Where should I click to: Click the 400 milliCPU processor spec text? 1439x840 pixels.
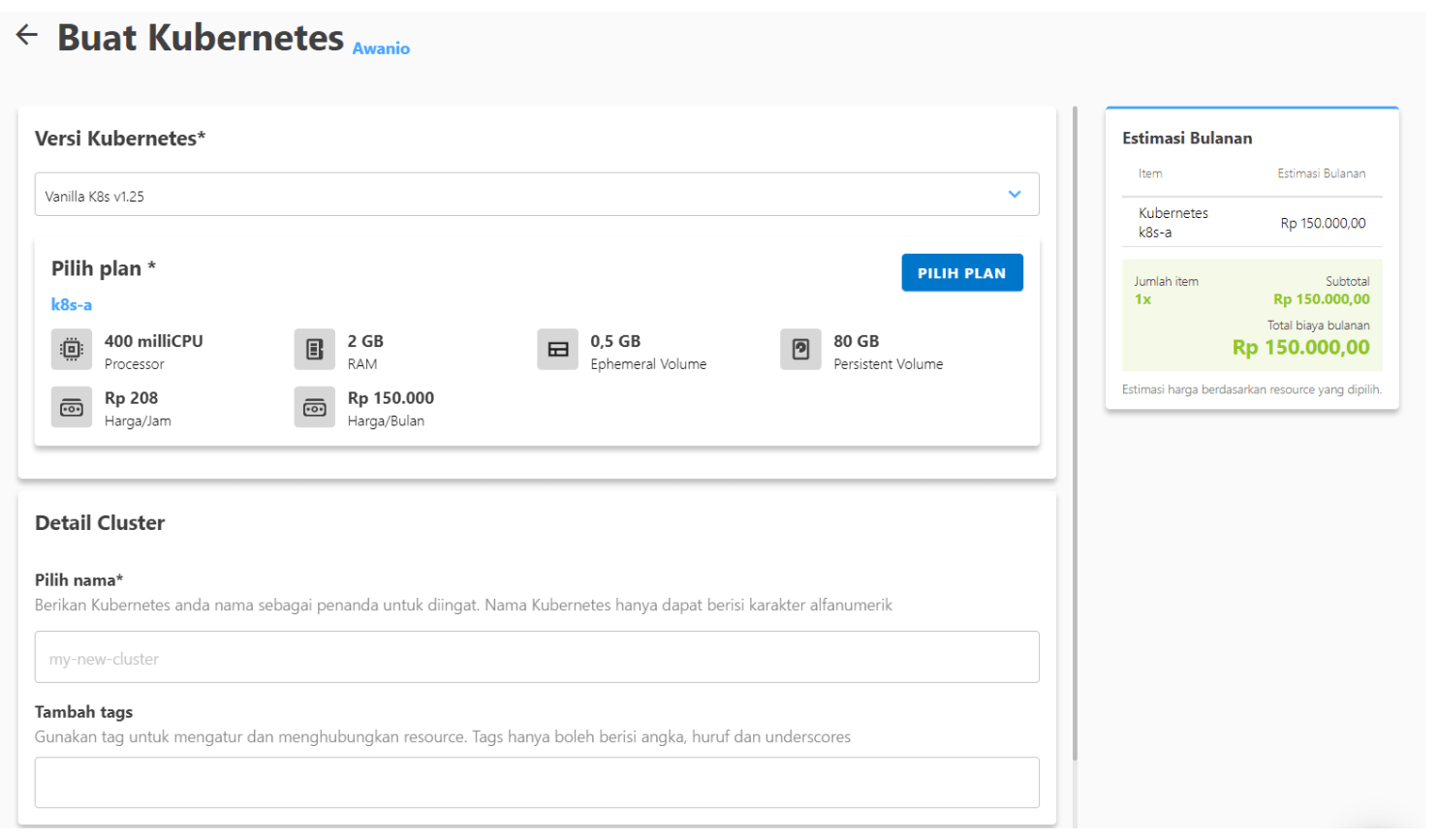click(x=154, y=341)
